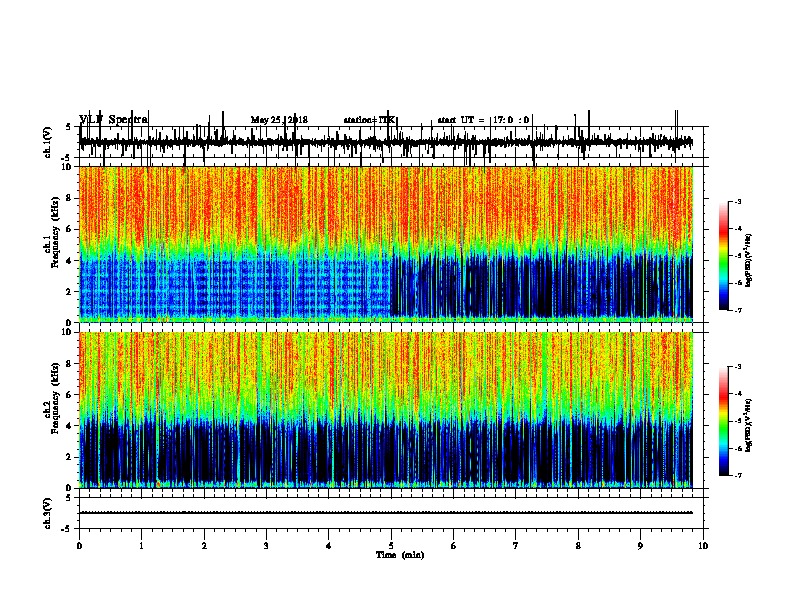
Task: Click the "9" tick on time axis
Action: coord(640,546)
